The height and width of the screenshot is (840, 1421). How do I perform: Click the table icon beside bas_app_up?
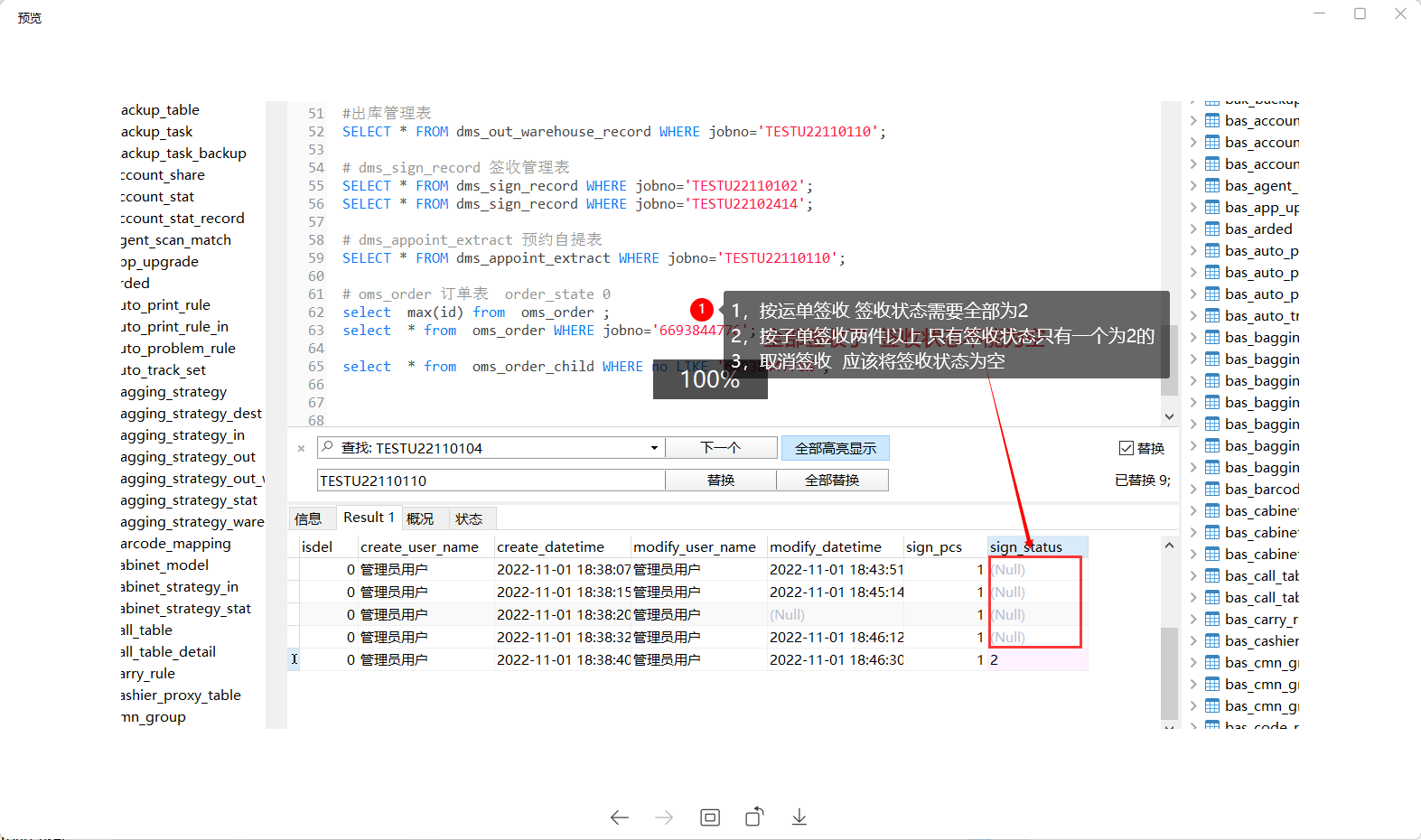[x=1212, y=207]
